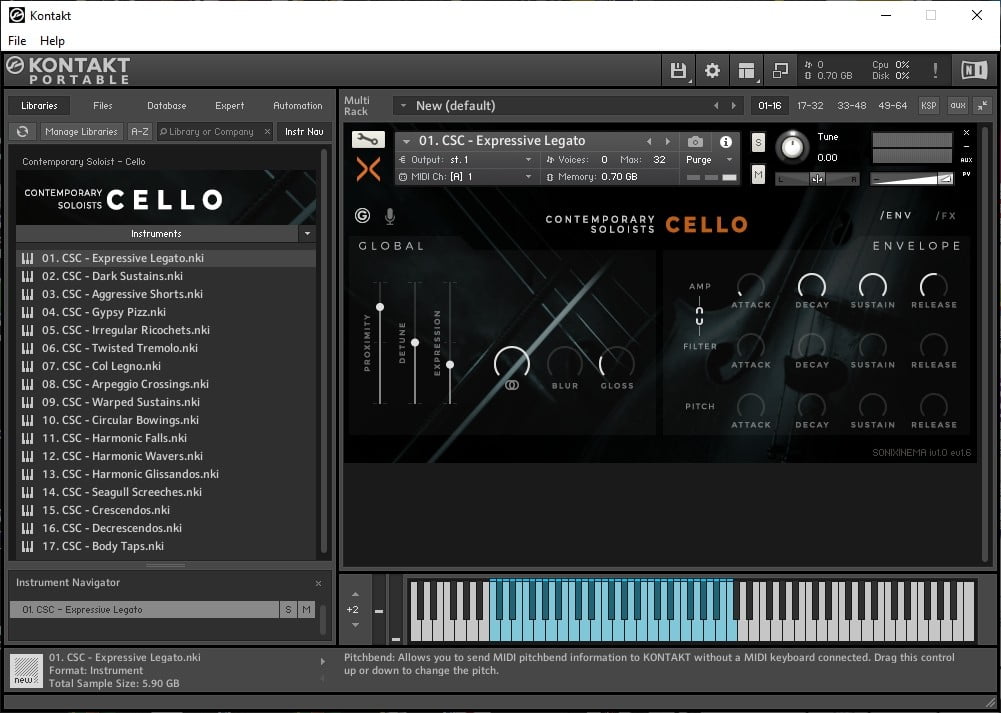Toggle the instrument Solo S button
Viewport: 1001px width, 713px height.
click(x=758, y=142)
